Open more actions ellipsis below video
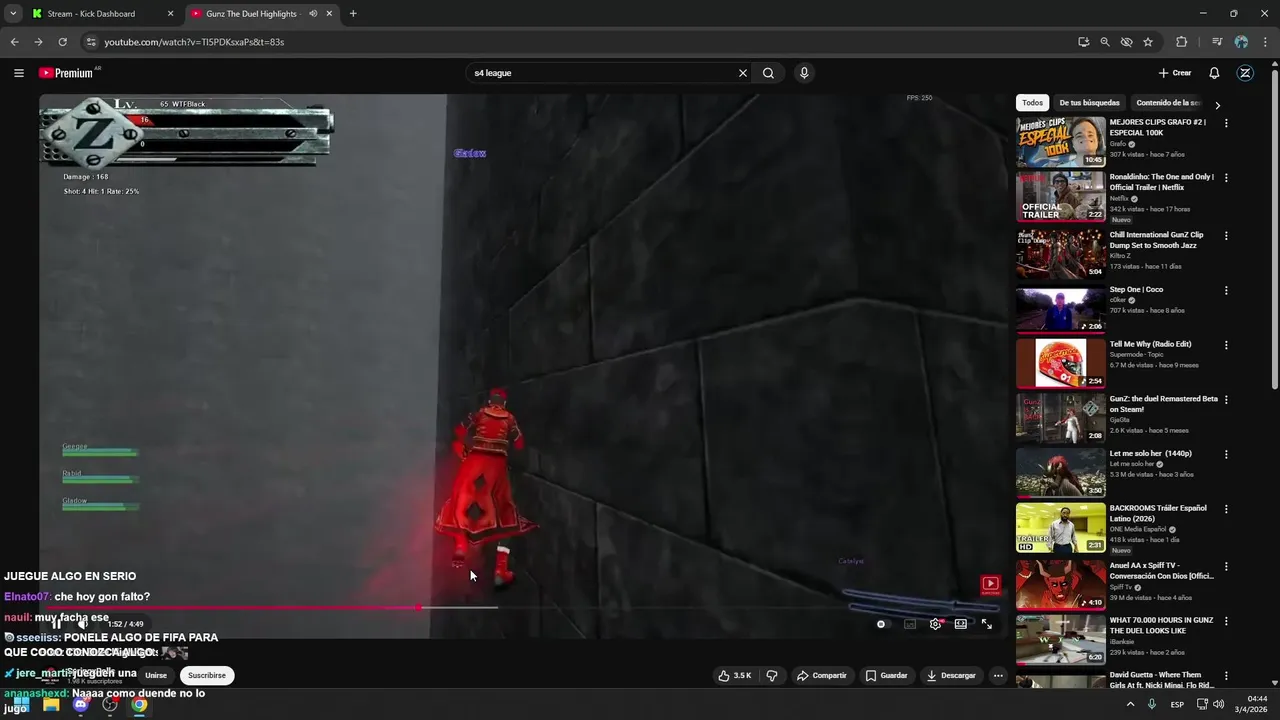 [998, 675]
